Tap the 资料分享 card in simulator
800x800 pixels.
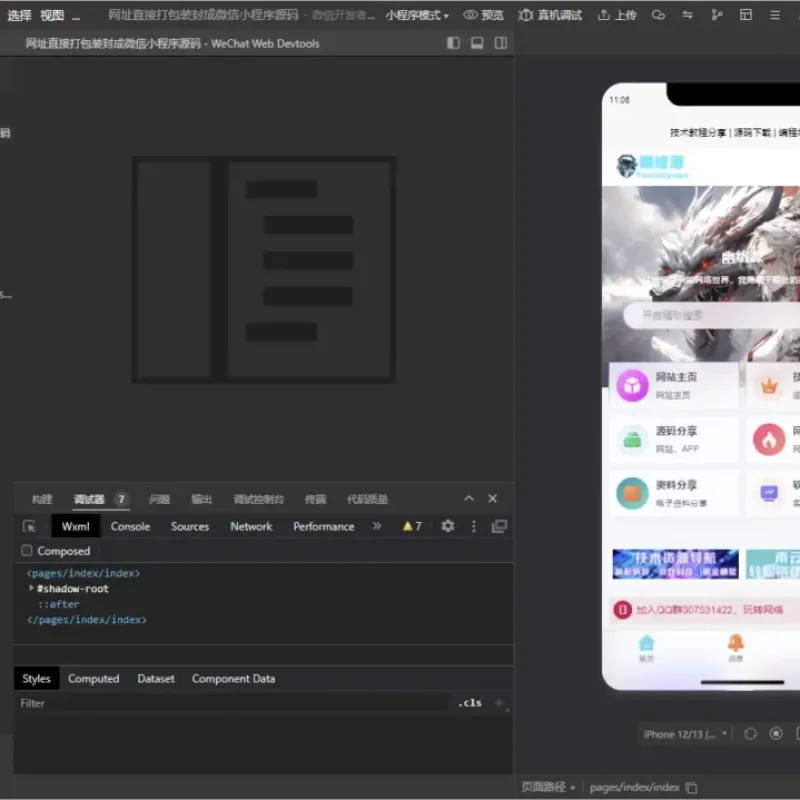click(673, 493)
